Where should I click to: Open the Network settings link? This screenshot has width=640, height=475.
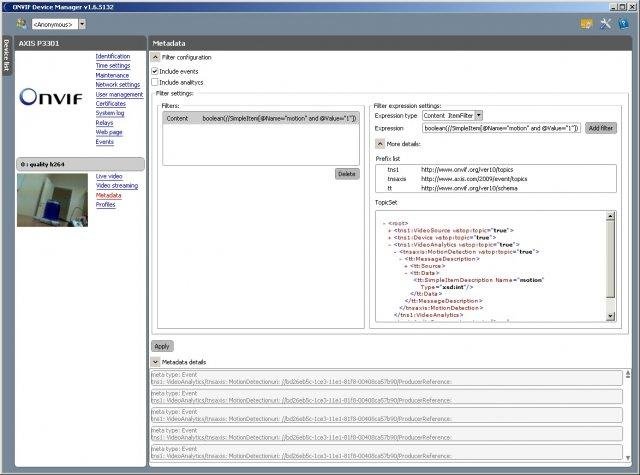[x=117, y=85]
